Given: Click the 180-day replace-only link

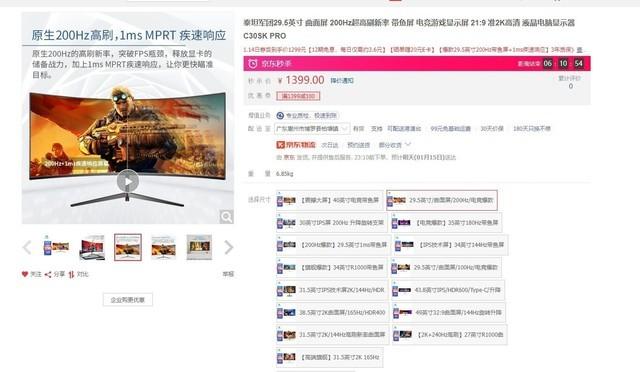Looking at the screenshot, I should click(532, 129).
